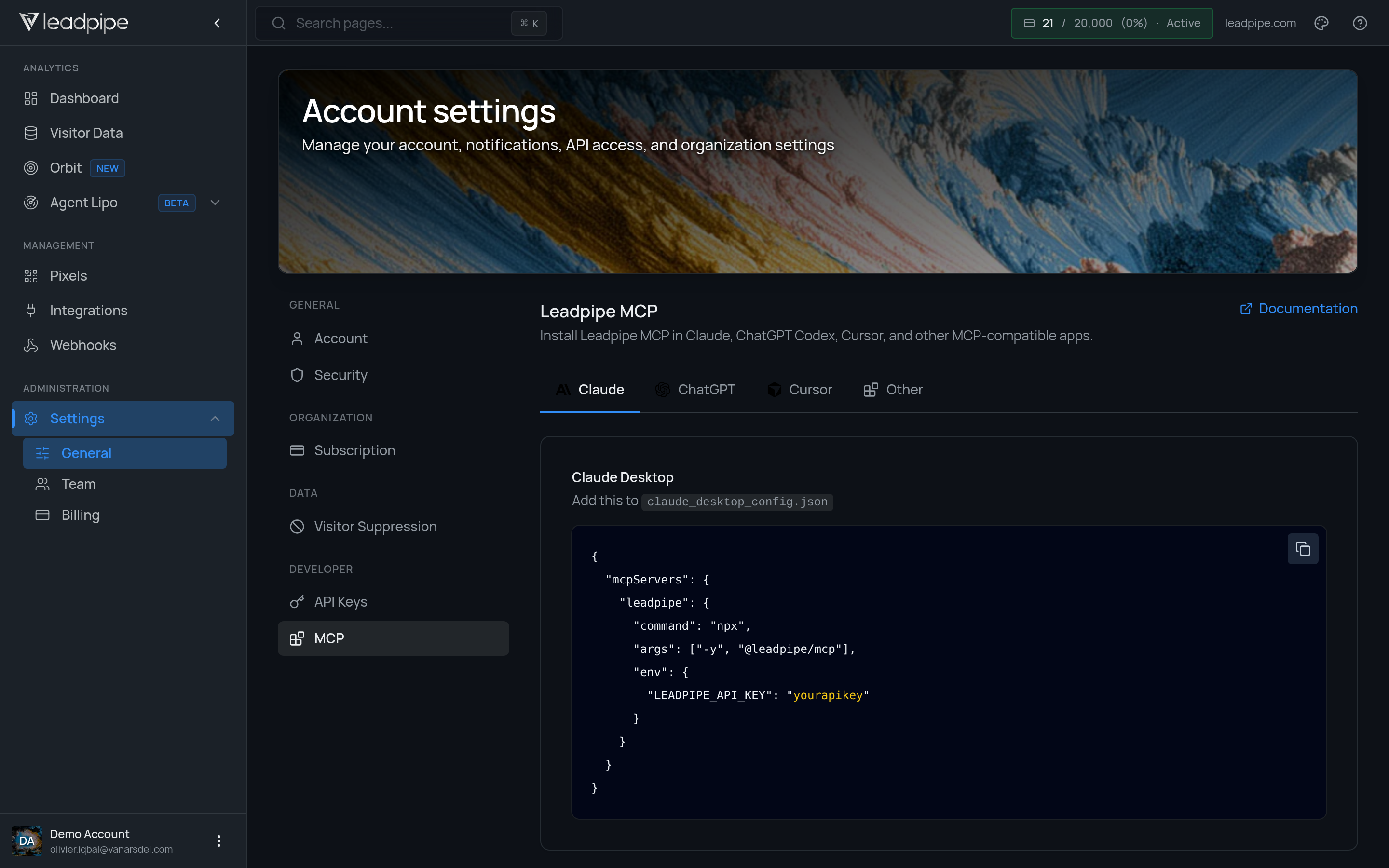Open Subscription under Organization
The width and height of the screenshot is (1389, 868).
393,451
